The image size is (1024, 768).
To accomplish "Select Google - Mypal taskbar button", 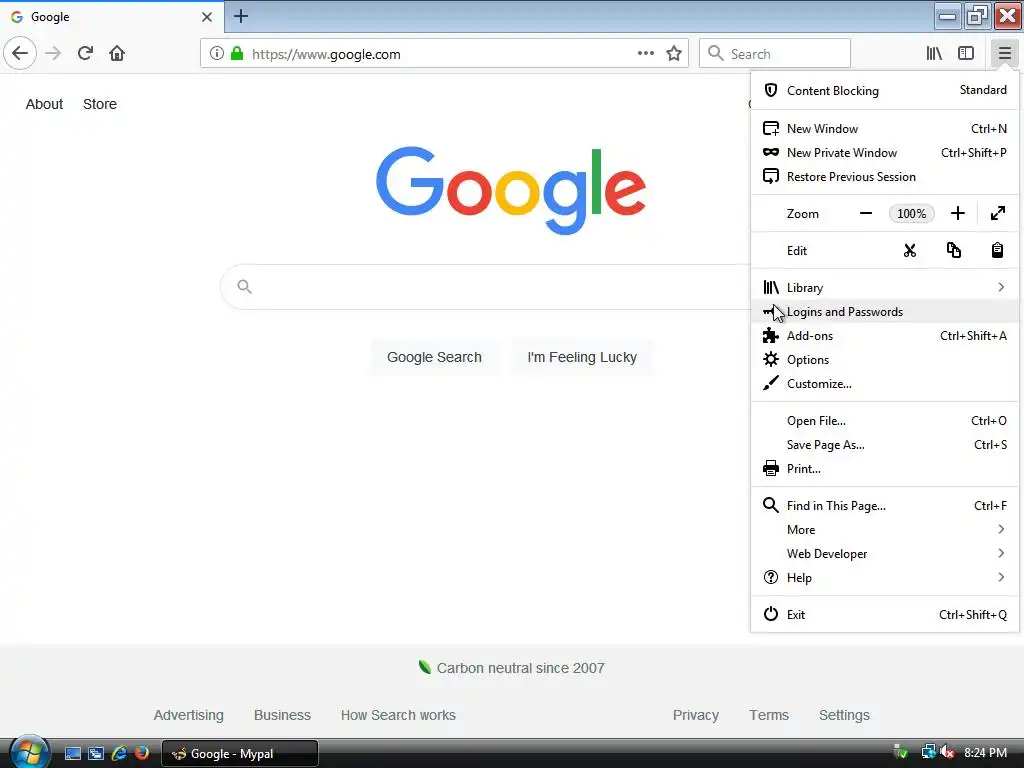I will pos(240,754).
